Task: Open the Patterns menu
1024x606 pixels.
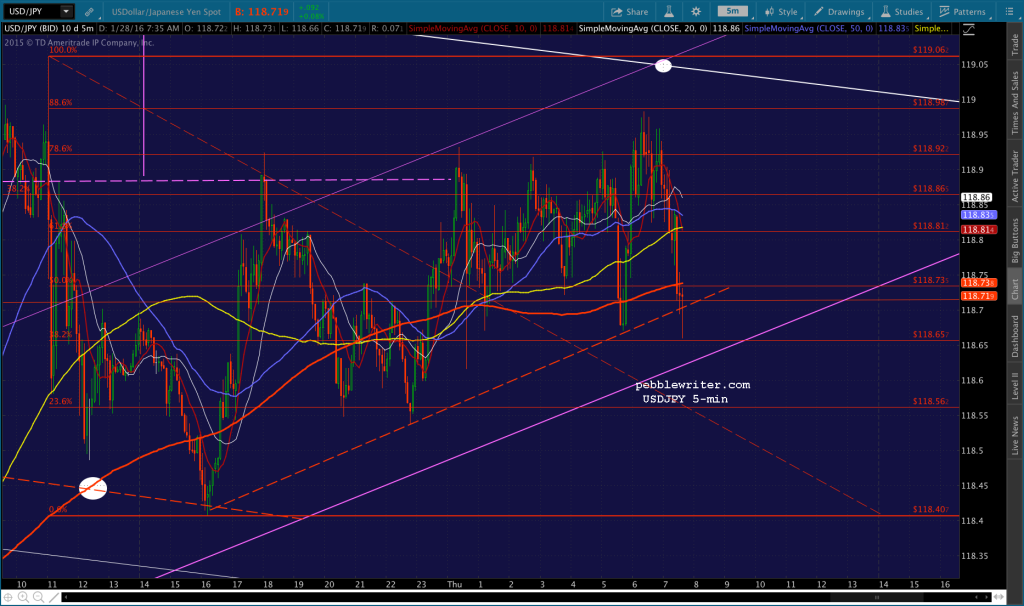Action: click(x=963, y=12)
